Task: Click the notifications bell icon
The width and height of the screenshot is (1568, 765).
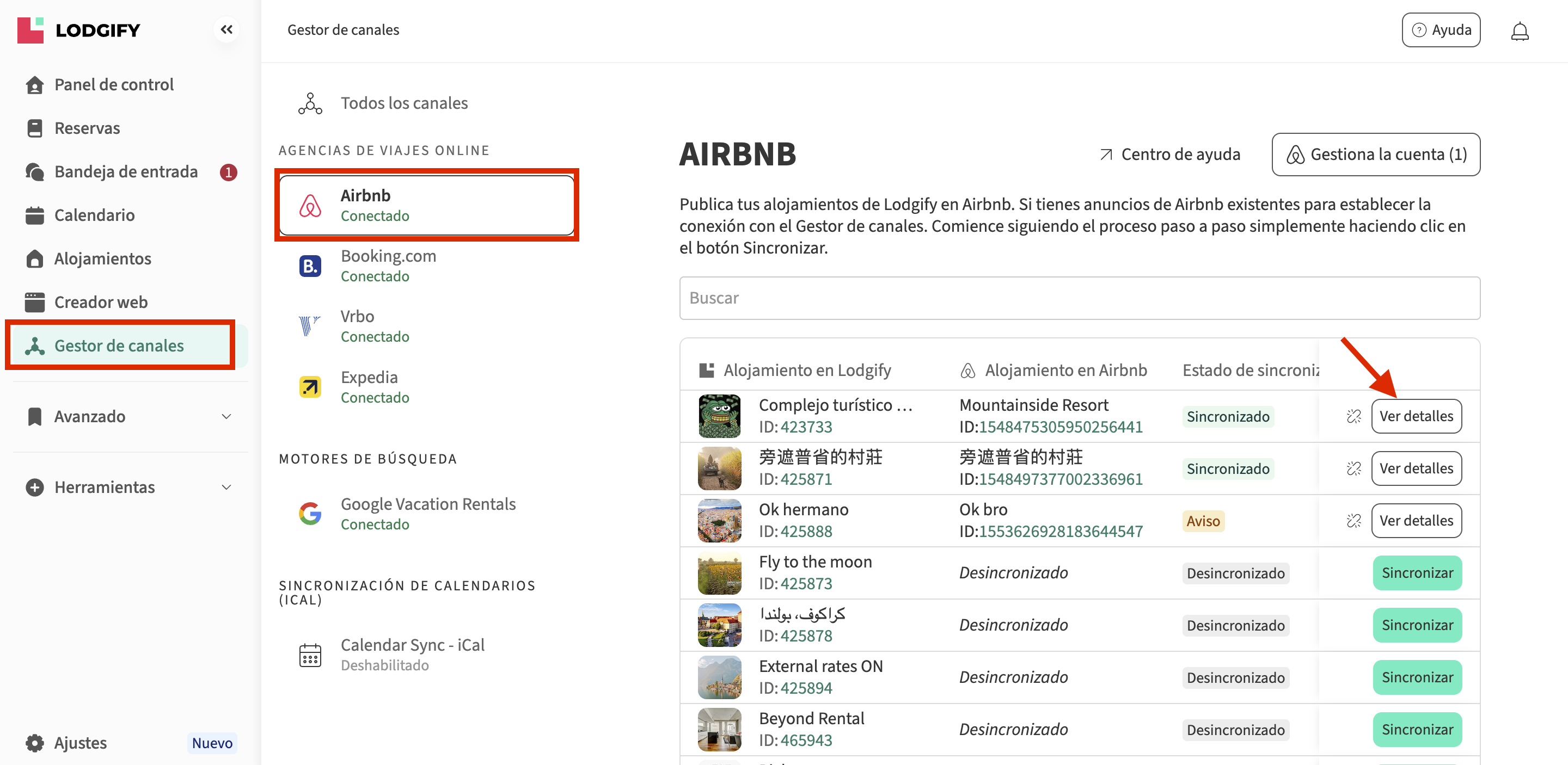Action: point(1520,30)
